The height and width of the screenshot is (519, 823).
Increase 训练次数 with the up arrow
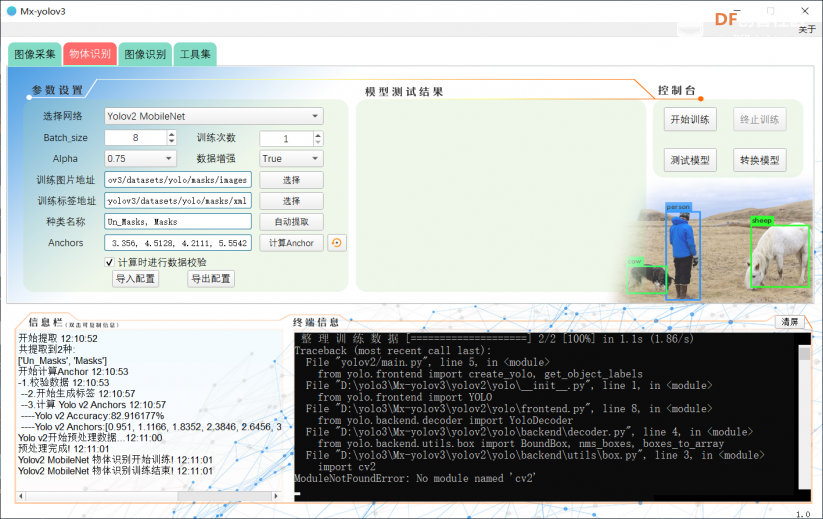[x=318, y=135]
